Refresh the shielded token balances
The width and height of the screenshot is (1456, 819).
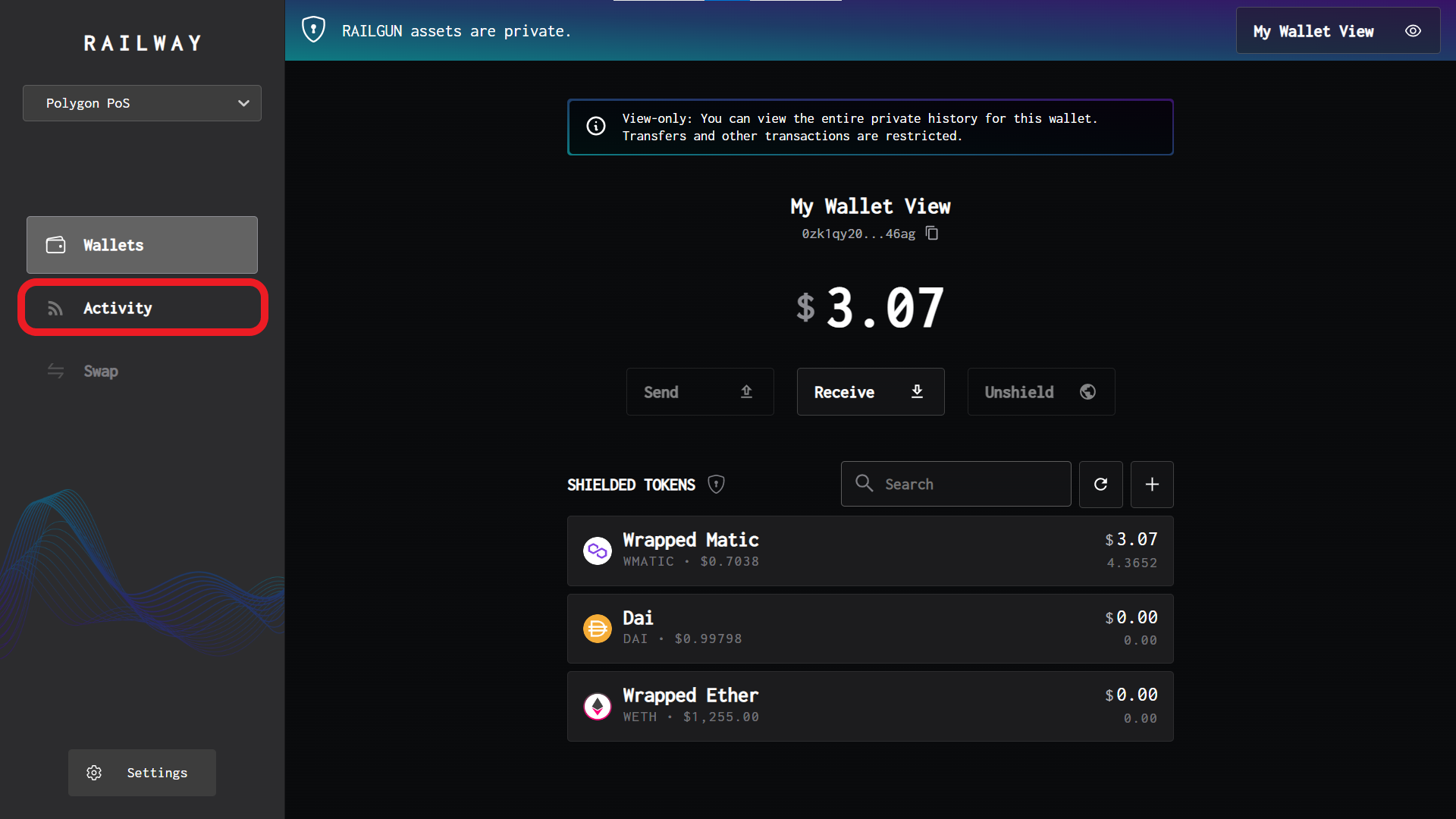1101,484
